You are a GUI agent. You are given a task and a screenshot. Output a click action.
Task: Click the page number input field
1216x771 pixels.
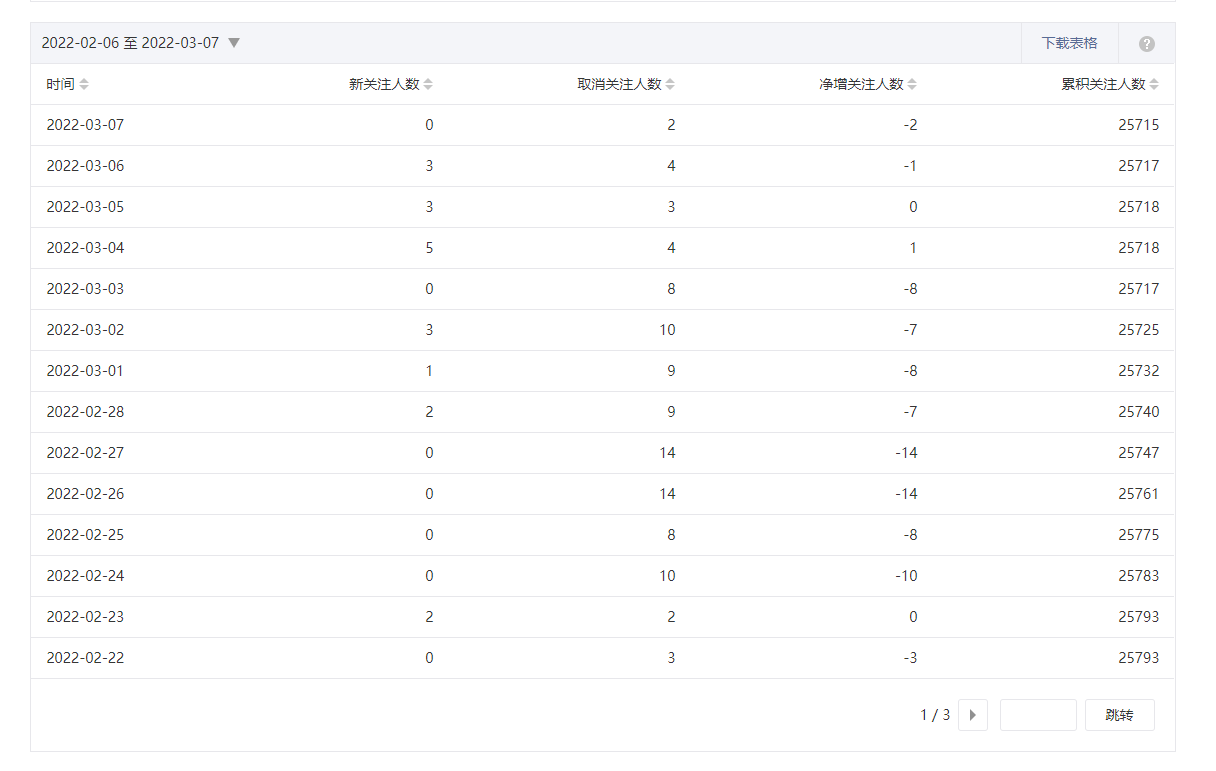click(1037, 715)
